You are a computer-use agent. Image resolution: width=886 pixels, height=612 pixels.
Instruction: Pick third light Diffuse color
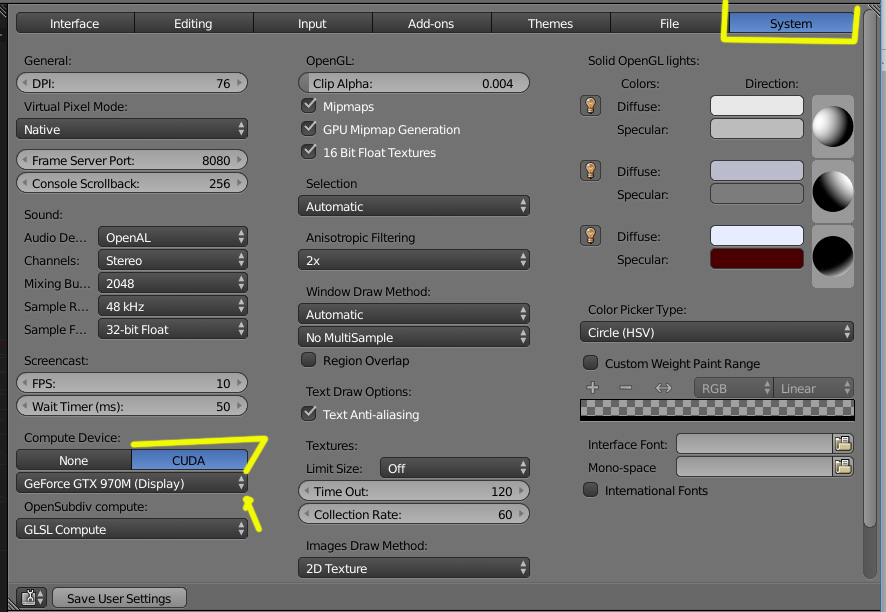[x=757, y=235]
